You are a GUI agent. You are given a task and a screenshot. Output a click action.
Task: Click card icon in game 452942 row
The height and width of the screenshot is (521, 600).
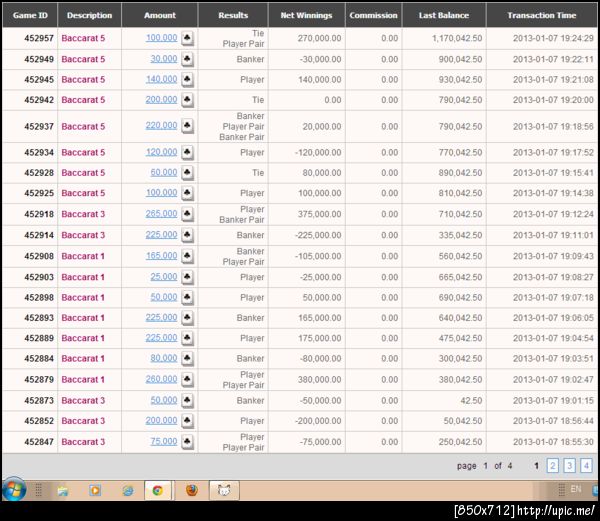tap(187, 99)
